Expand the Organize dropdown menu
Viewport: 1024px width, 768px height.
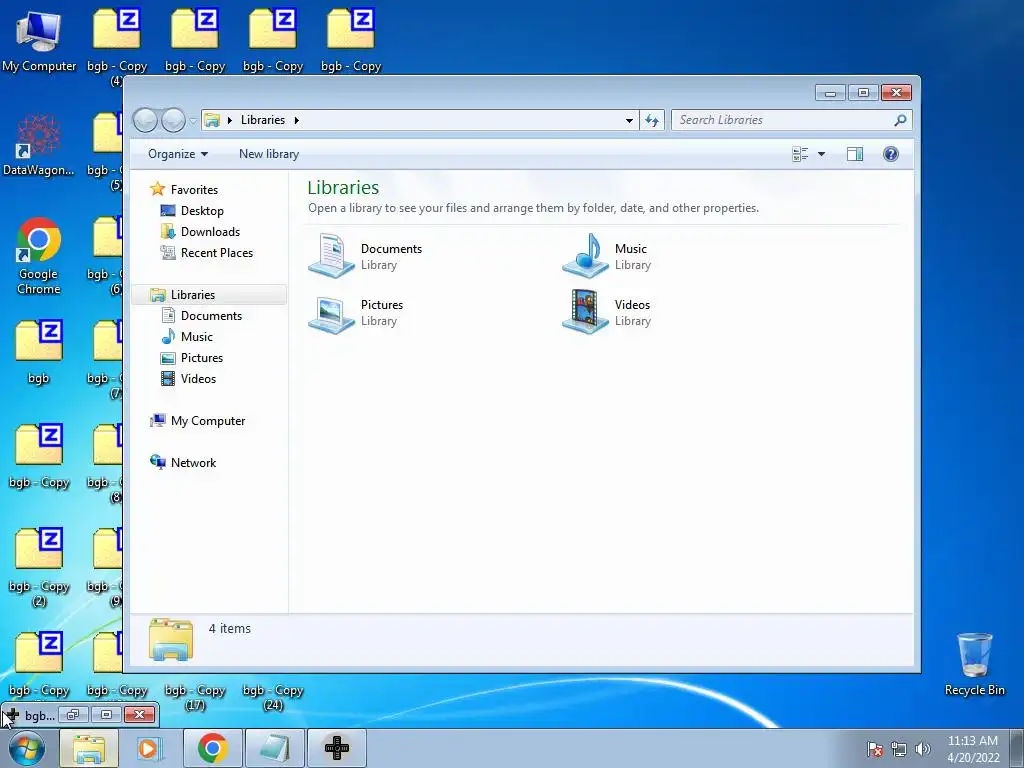pos(178,154)
